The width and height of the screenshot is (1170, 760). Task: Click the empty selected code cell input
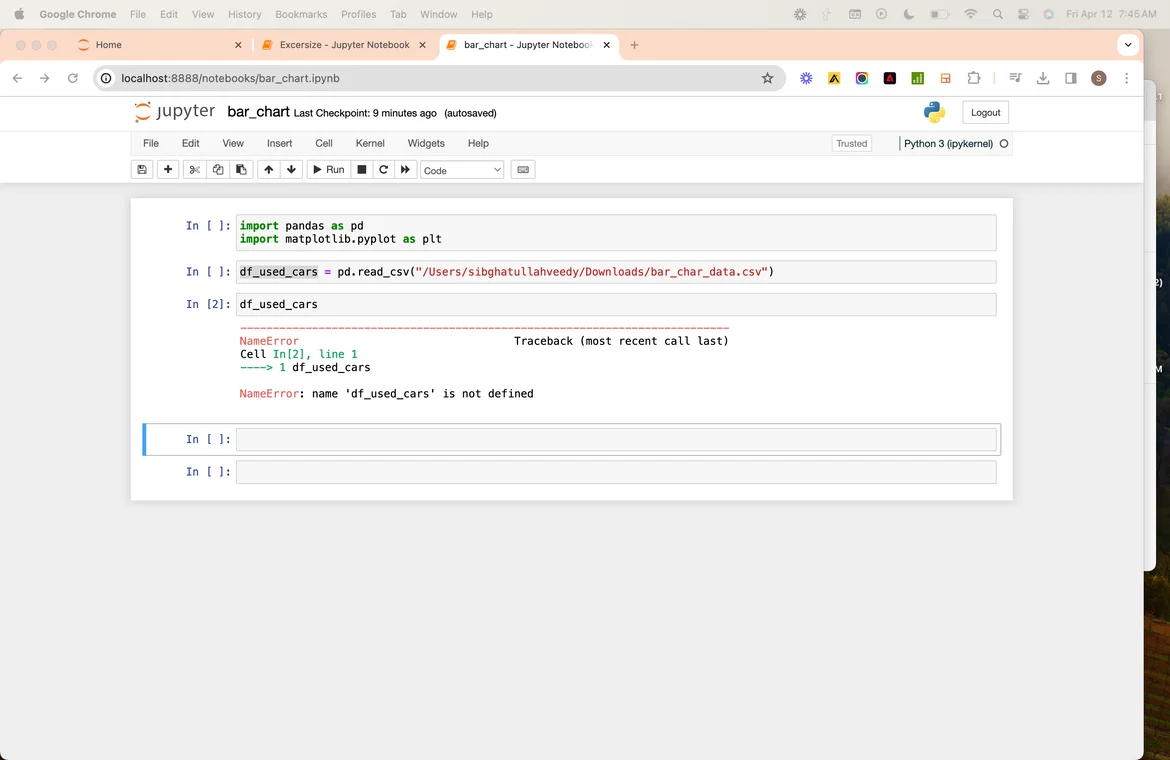pos(615,439)
